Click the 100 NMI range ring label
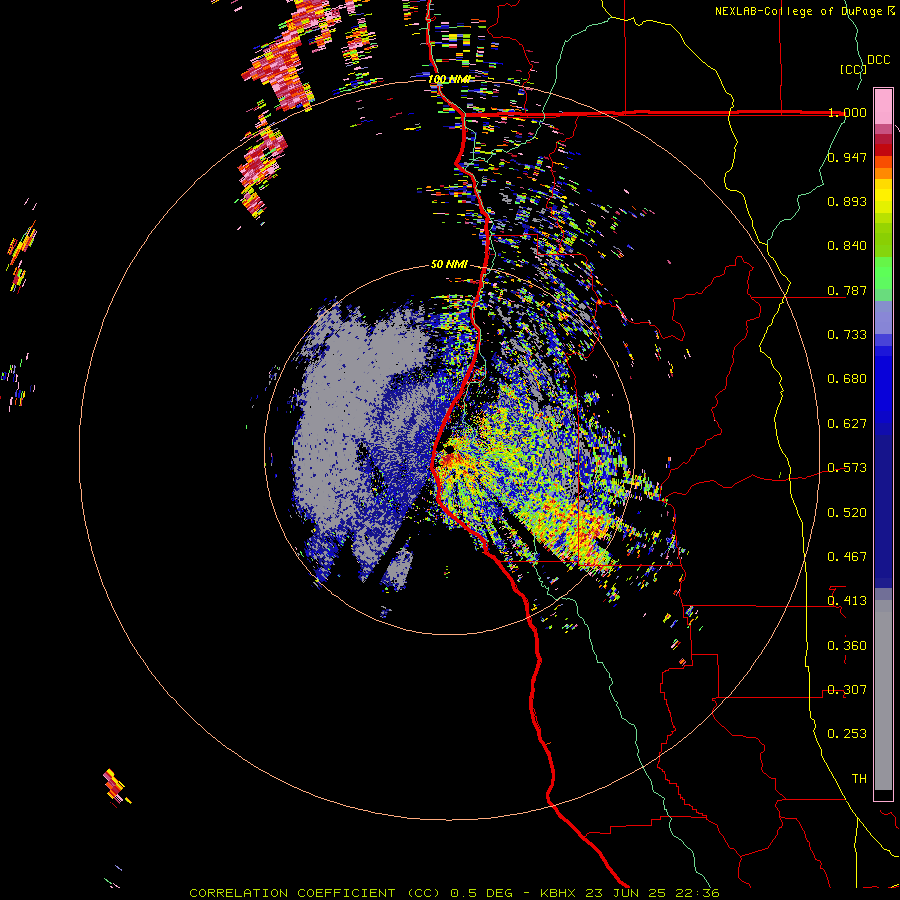The image size is (900, 900). click(451, 79)
